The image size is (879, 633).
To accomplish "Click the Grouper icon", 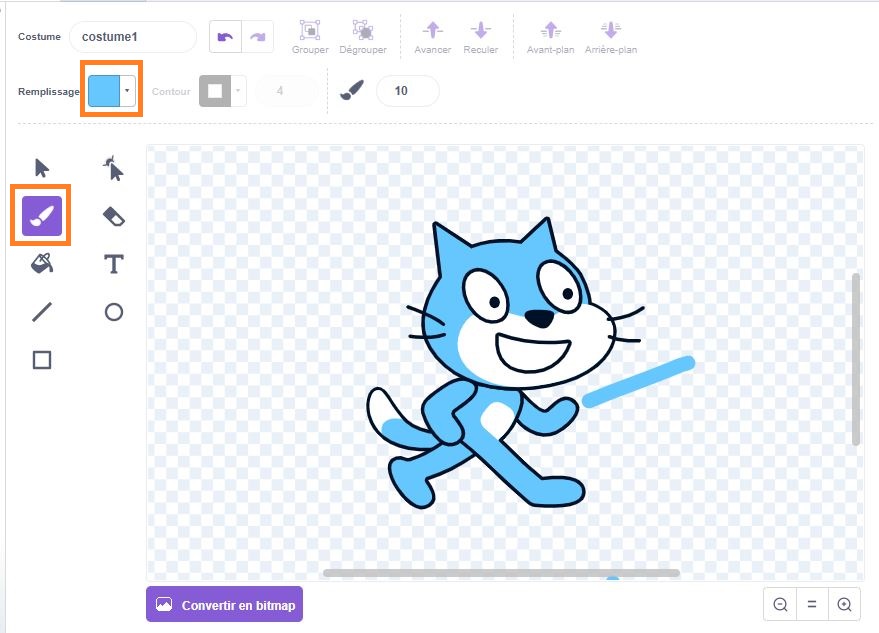I will 310,30.
